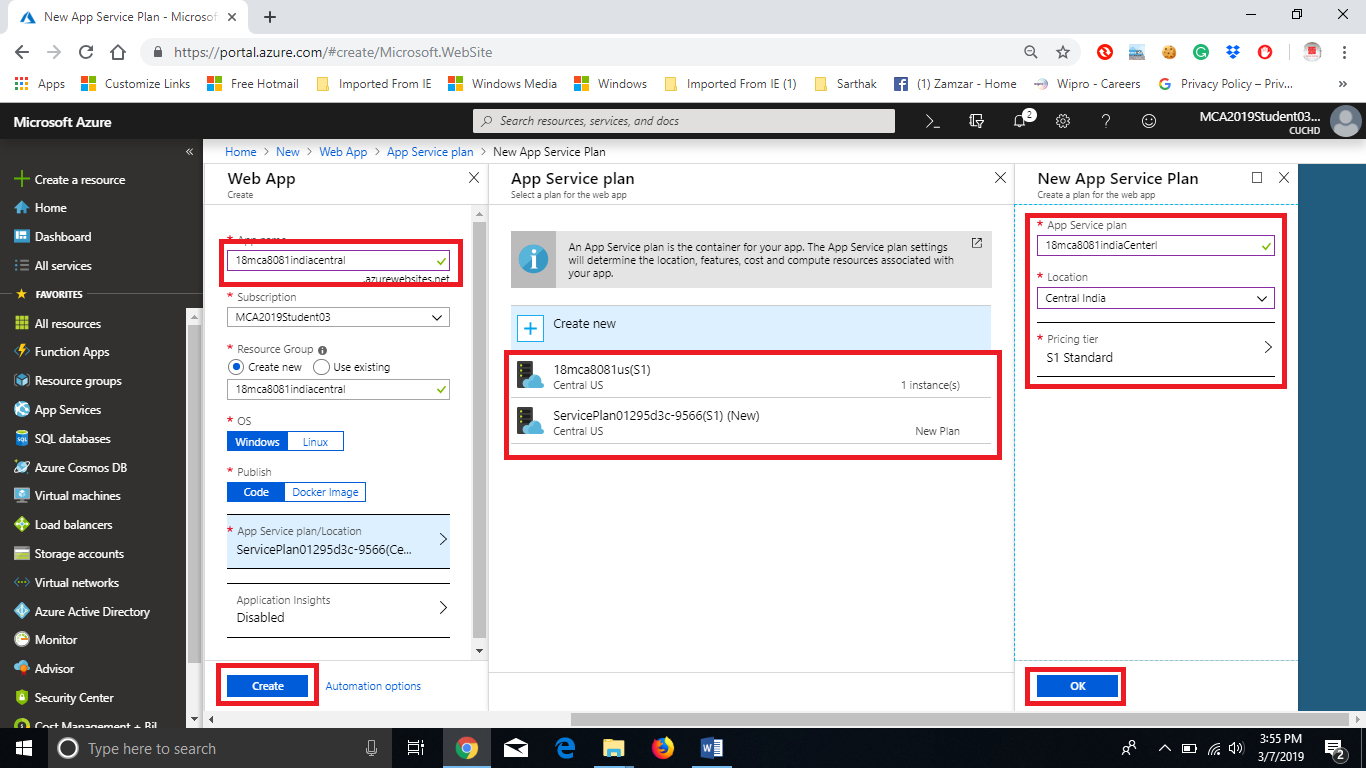This screenshot has width=1366, height=768.
Task: Open Azure Active Directory in sidebar
Action: point(94,612)
